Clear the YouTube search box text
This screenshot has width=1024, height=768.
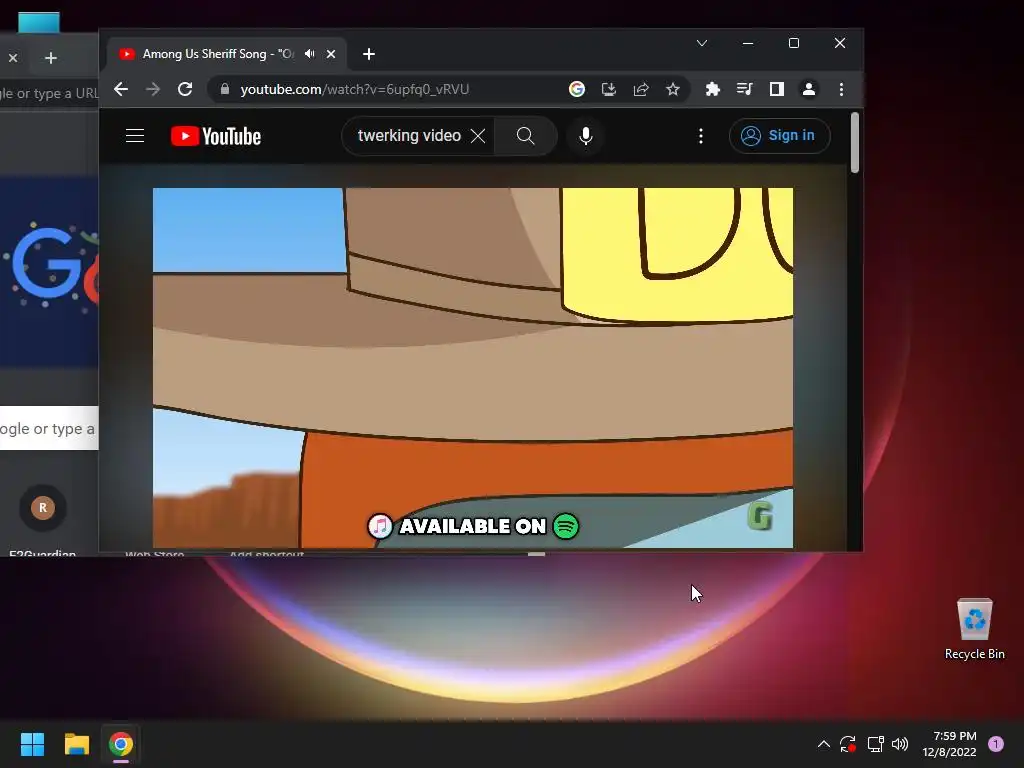[478, 136]
